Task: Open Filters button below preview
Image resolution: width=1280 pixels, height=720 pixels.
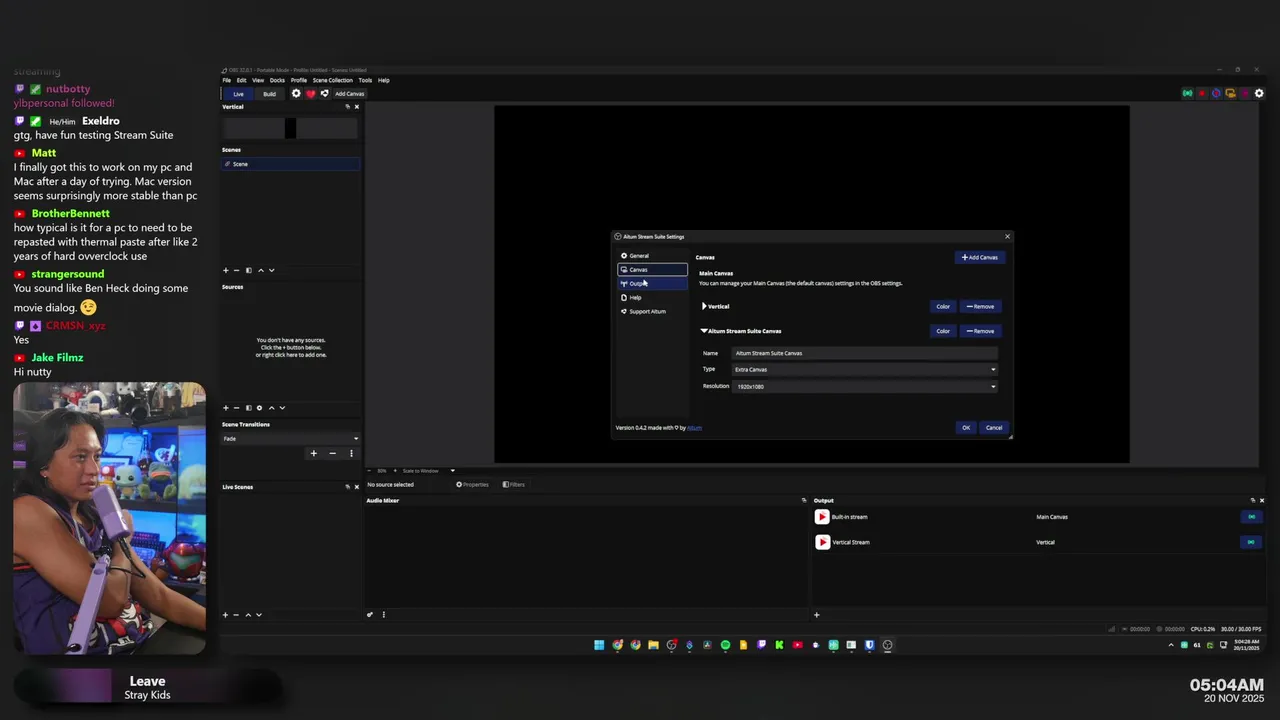Action: tap(513, 484)
